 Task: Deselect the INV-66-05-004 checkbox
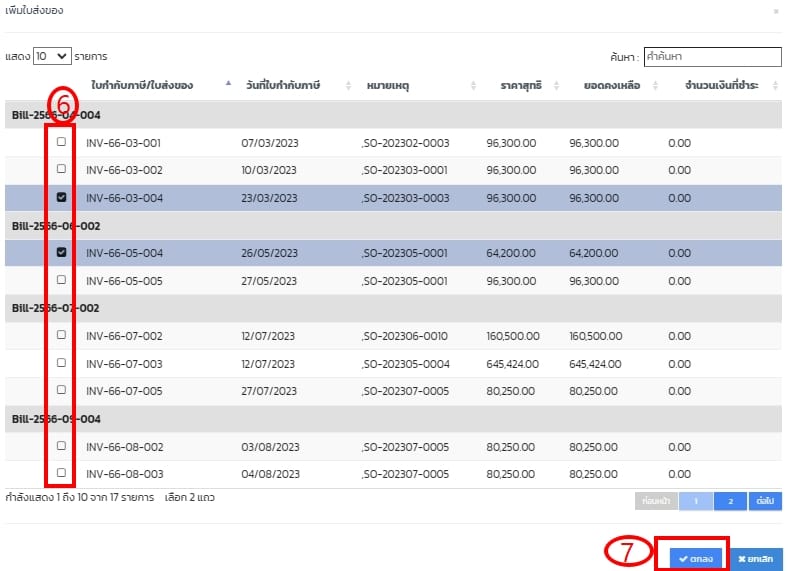61,252
